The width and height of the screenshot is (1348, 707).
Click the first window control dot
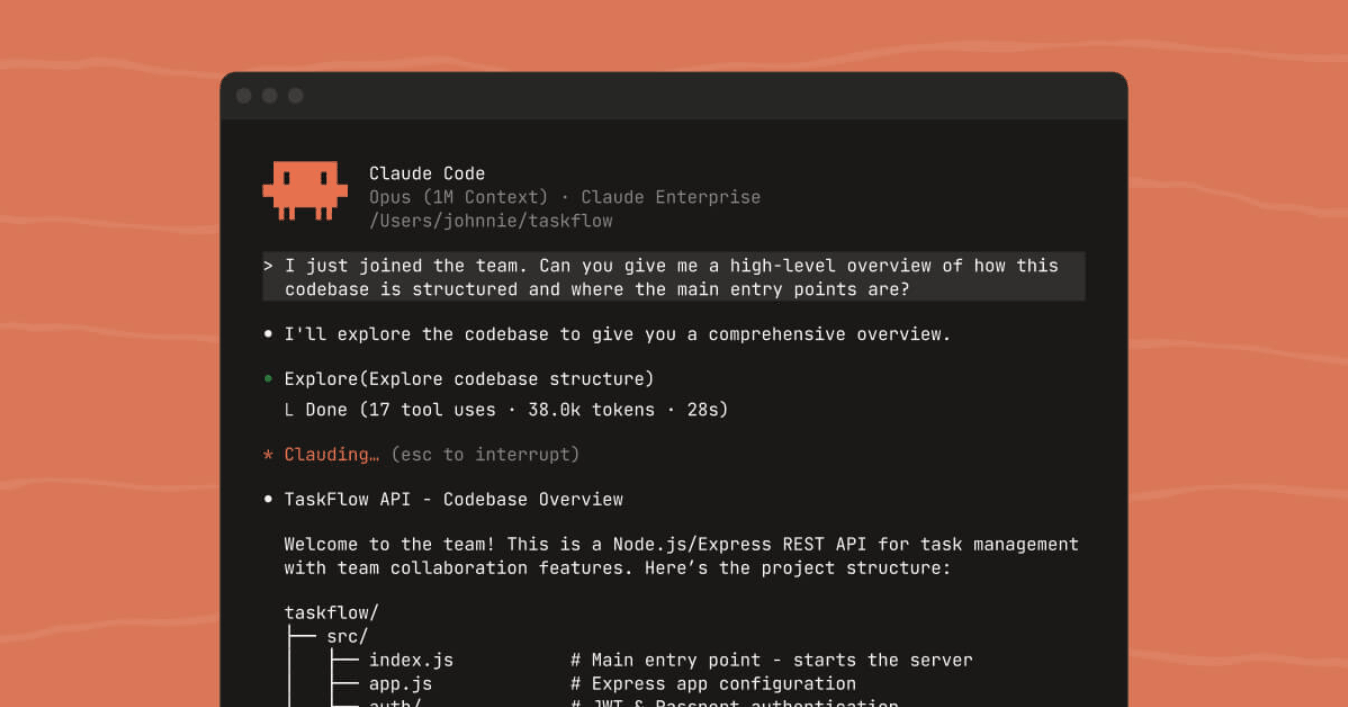click(x=244, y=96)
